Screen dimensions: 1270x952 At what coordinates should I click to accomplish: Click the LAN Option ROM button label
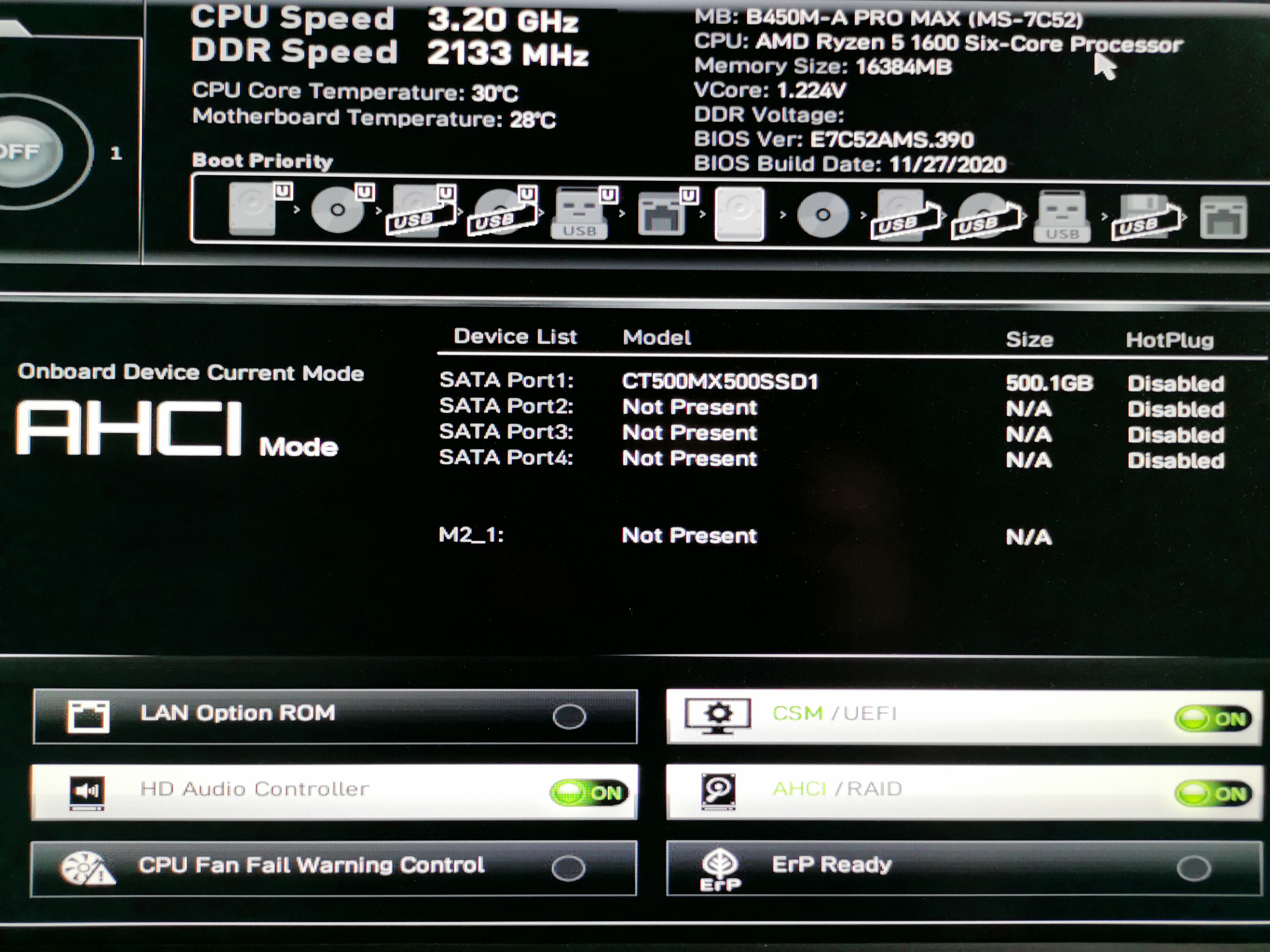(x=237, y=713)
